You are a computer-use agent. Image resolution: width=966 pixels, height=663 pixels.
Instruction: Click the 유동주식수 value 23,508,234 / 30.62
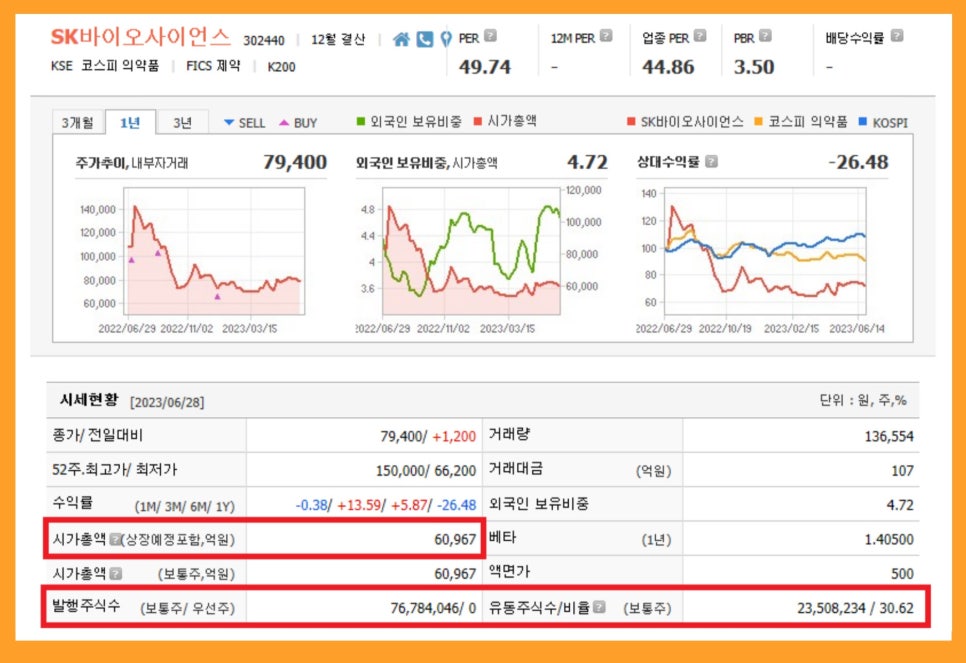click(x=855, y=608)
